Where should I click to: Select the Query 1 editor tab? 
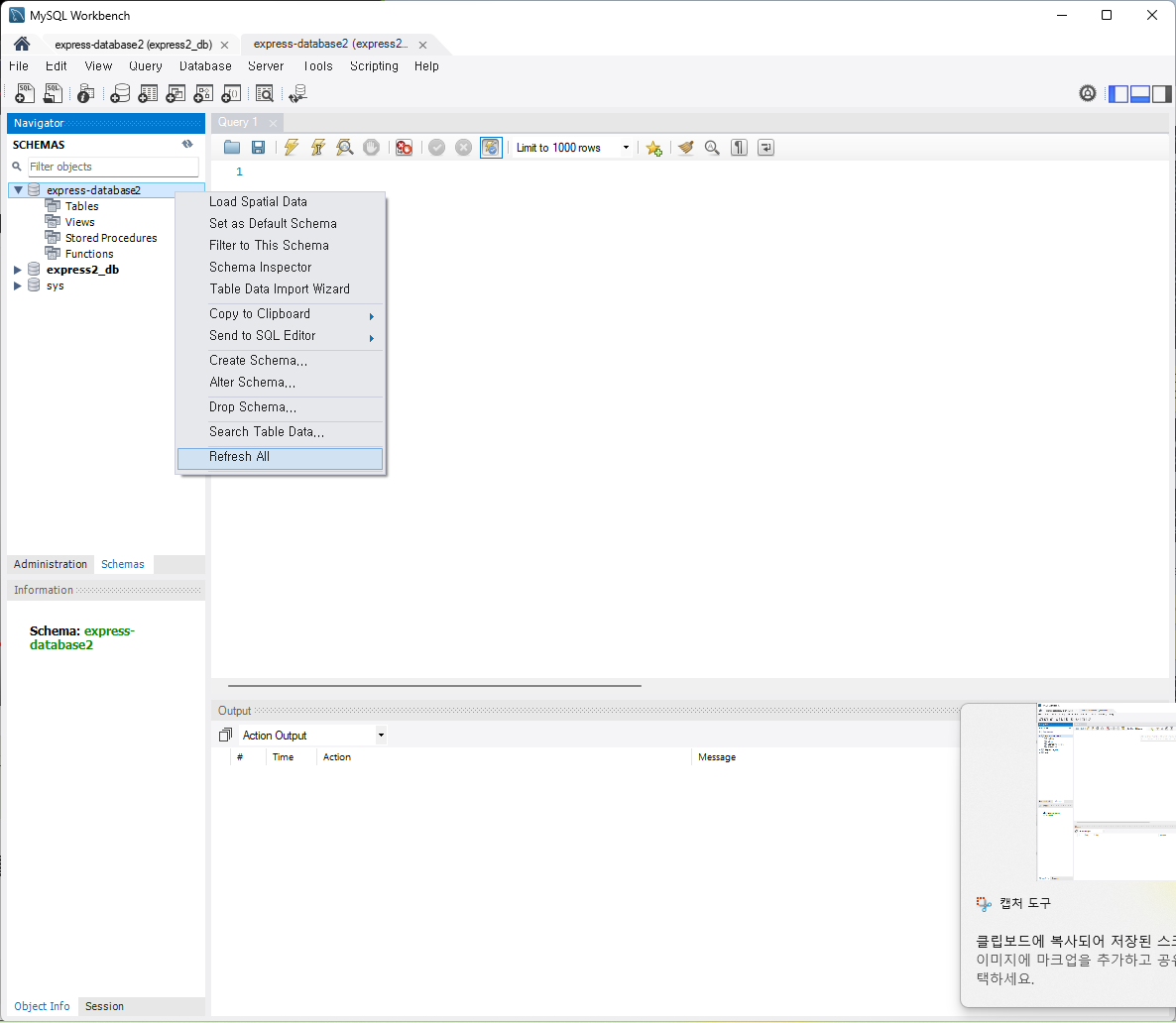tap(238, 122)
